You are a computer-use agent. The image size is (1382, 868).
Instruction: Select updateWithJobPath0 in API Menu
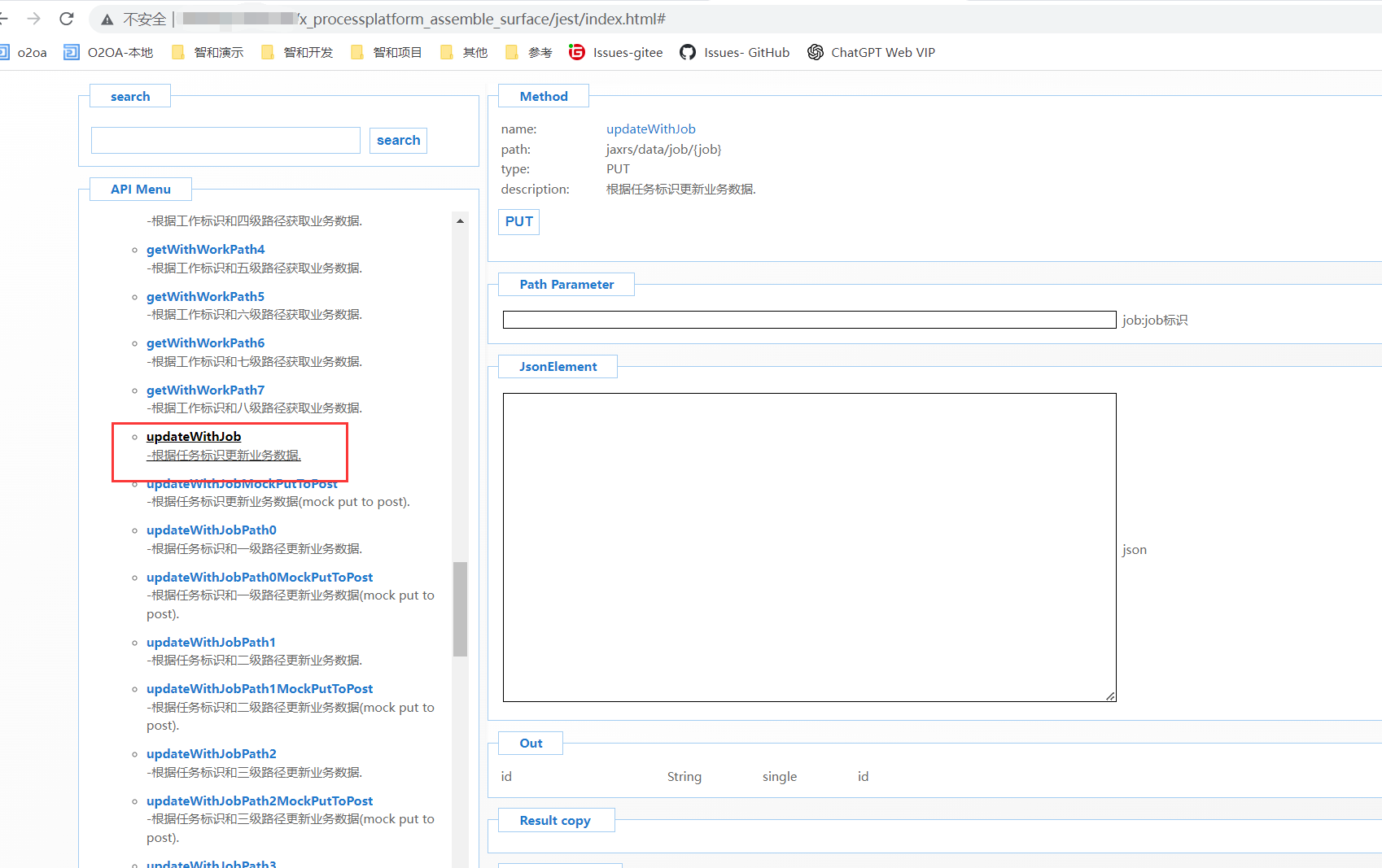coord(212,530)
